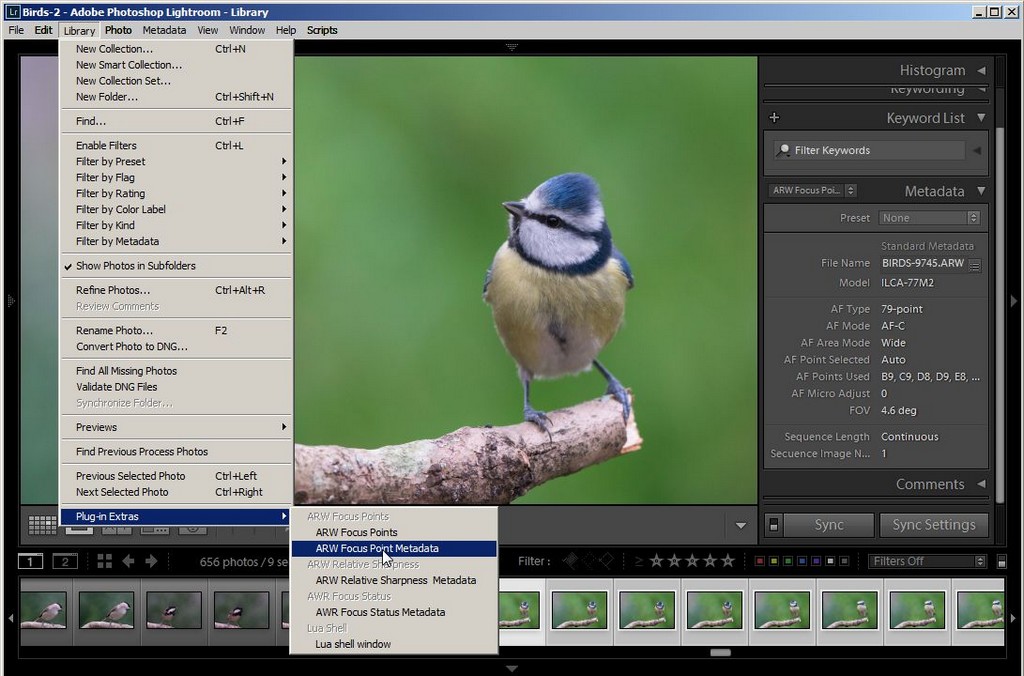The width and height of the screenshot is (1024, 676).
Task: Click the Filter Keywords search field
Action: click(x=870, y=150)
